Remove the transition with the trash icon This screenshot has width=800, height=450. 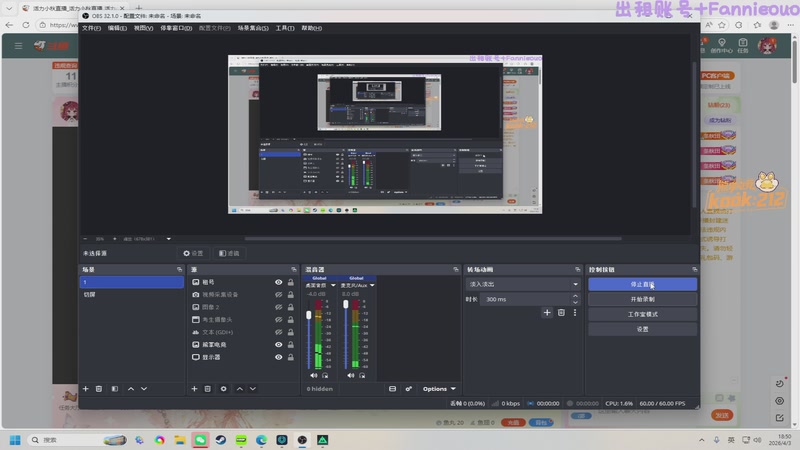click(561, 312)
